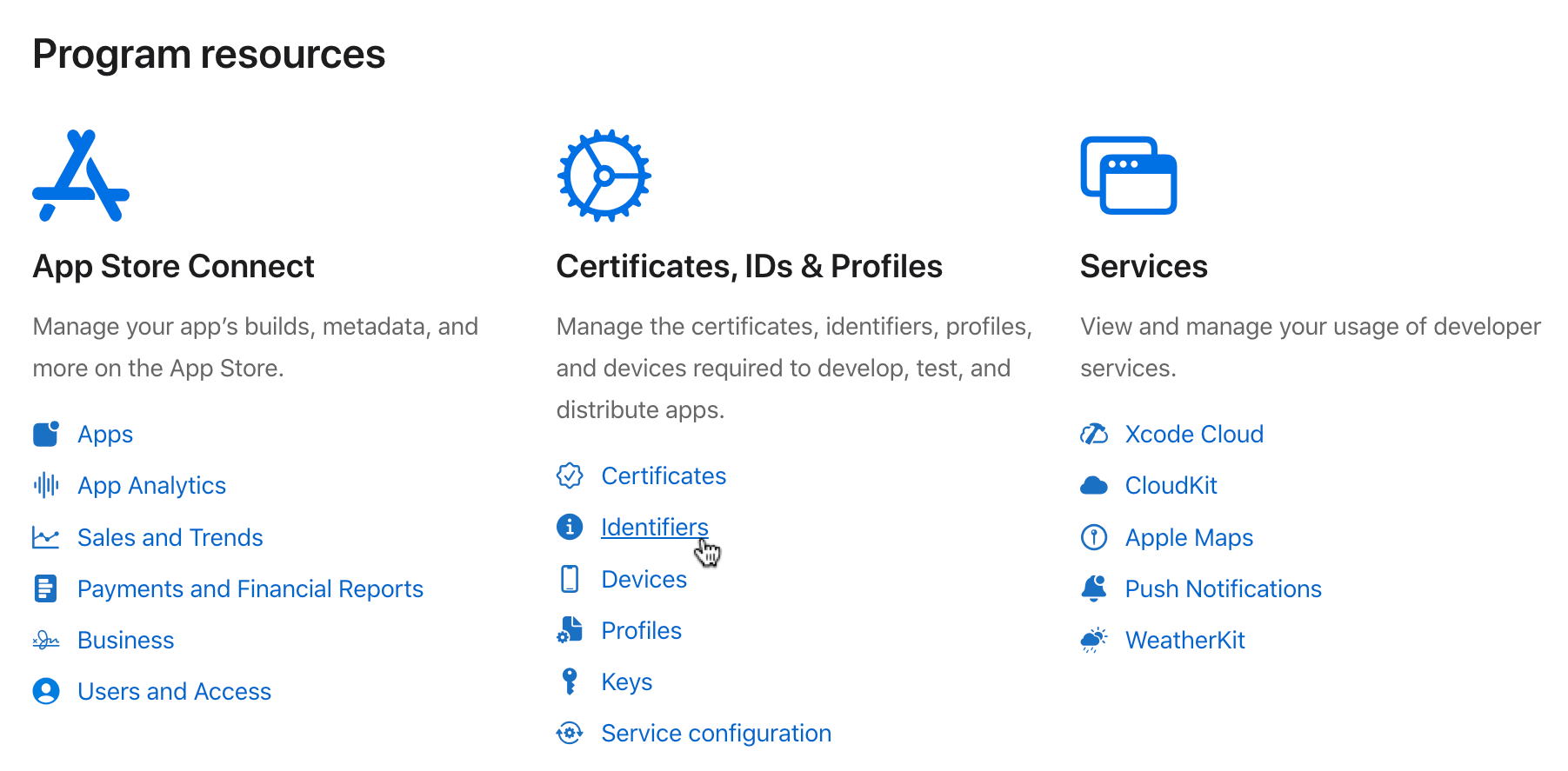Open the Apps link
Screen dimensions: 1568x771
105,435
